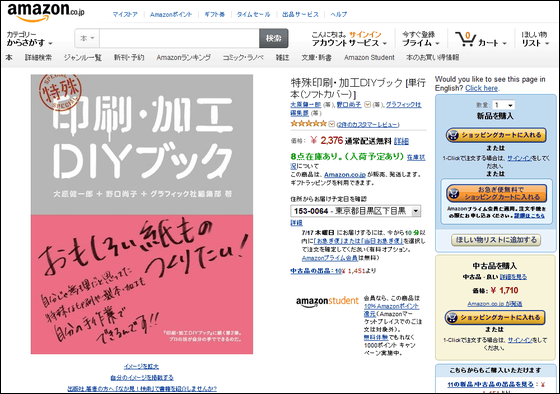Click ほしい物リストに追加する button
This screenshot has height=394, width=560.
coord(496,240)
